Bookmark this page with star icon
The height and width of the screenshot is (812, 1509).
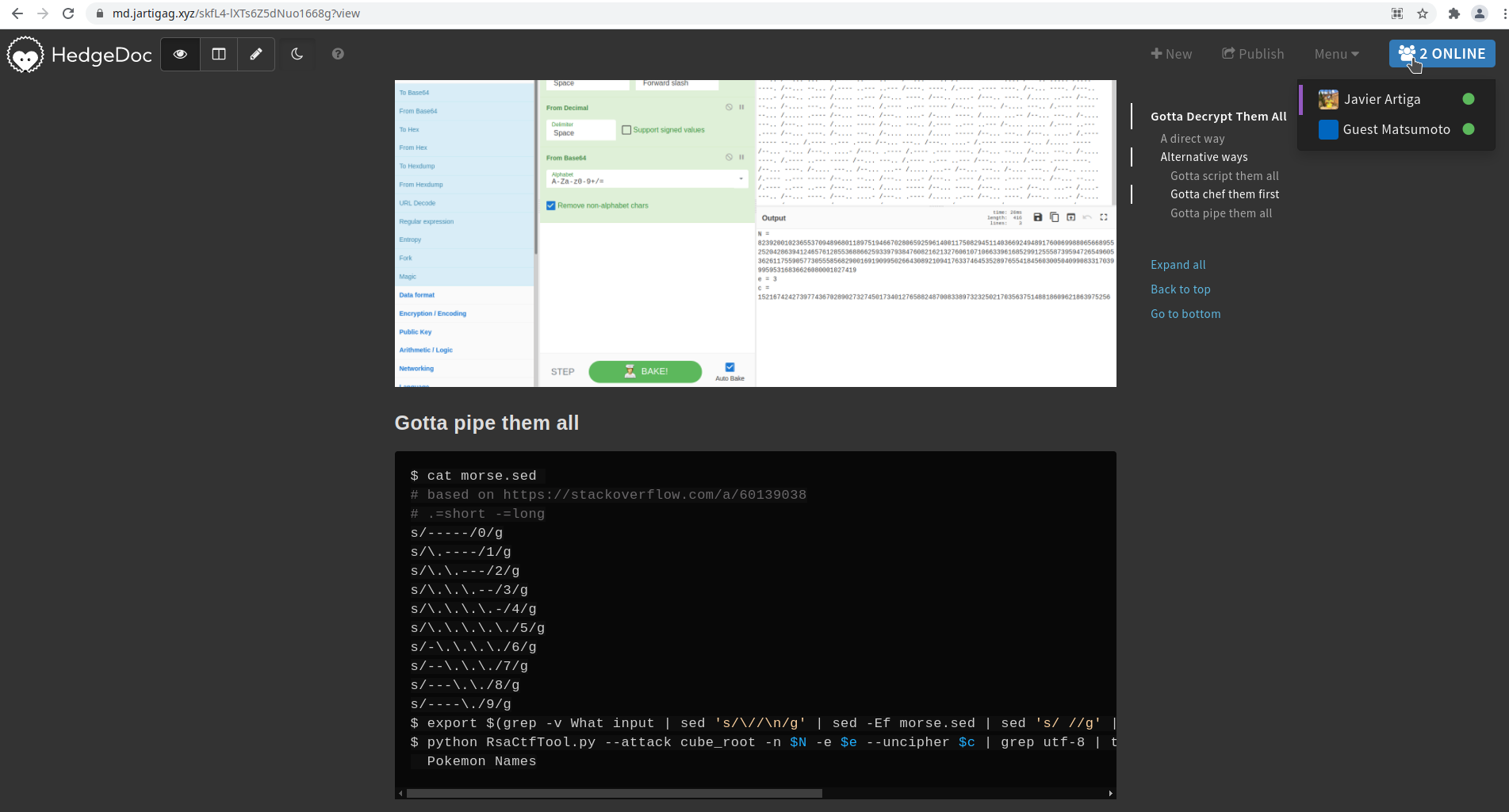1423,13
